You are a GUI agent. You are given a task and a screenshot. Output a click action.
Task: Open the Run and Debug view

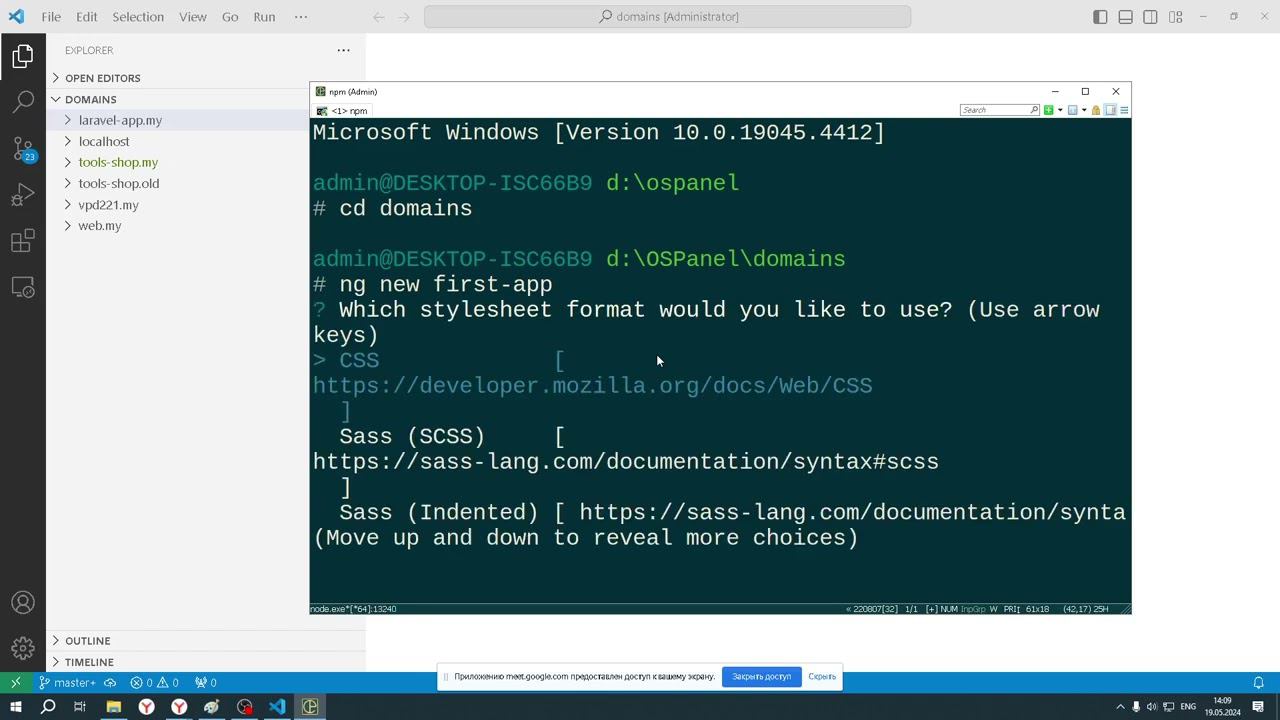pyautogui.click(x=23, y=195)
